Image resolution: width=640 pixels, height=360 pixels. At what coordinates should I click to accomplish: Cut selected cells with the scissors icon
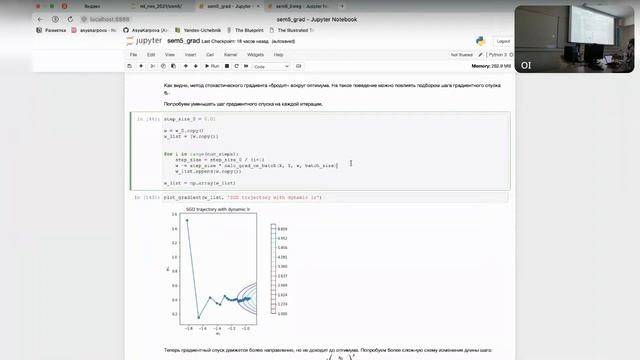click(153, 66)
